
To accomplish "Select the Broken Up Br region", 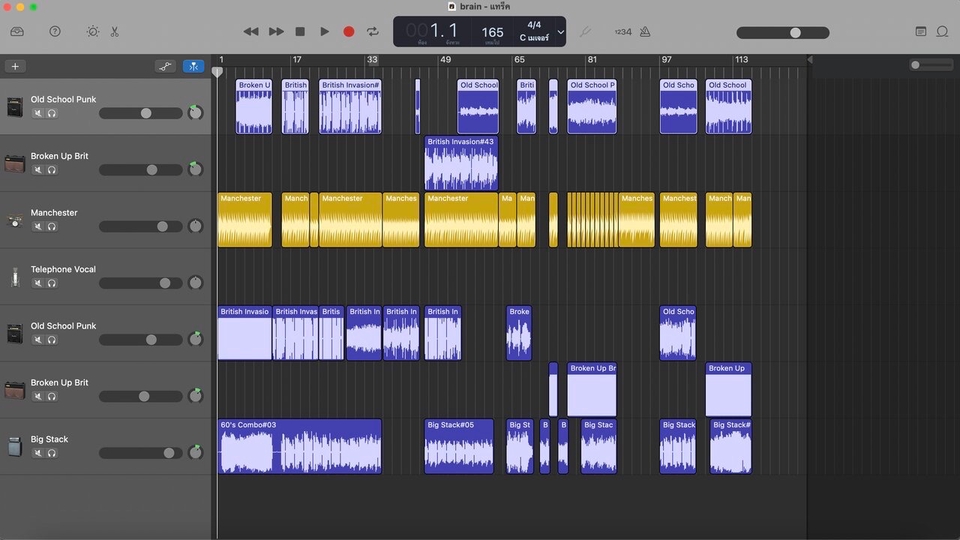I will (591, 389).
